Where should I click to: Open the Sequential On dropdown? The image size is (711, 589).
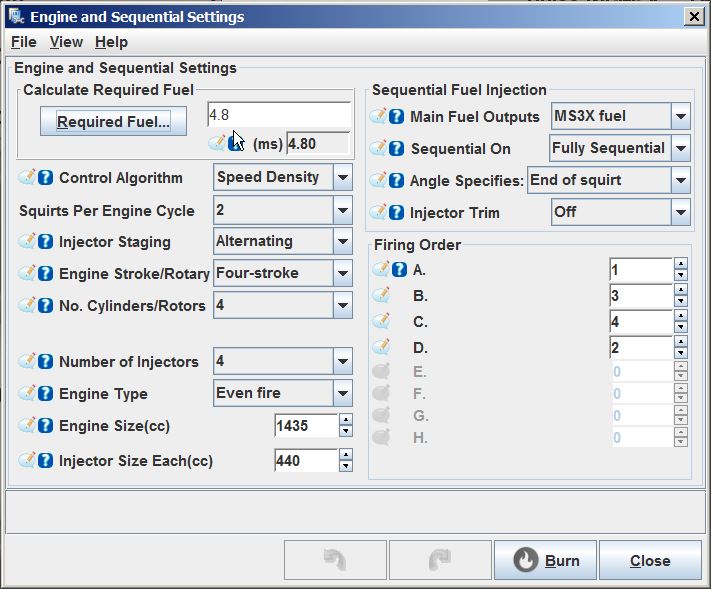[680, 149]
